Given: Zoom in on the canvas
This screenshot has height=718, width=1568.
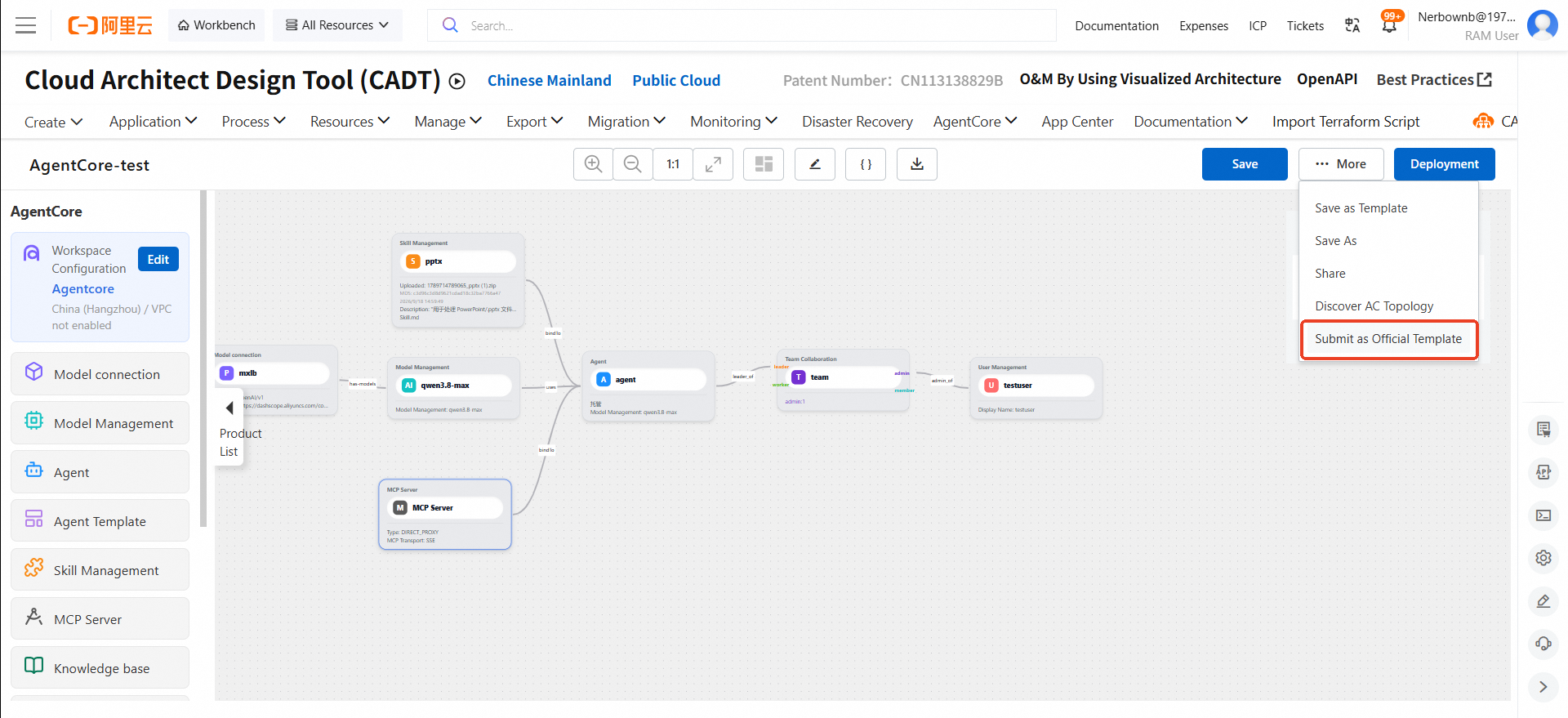Looking at the screenshot, I should [x=594, y=164].
